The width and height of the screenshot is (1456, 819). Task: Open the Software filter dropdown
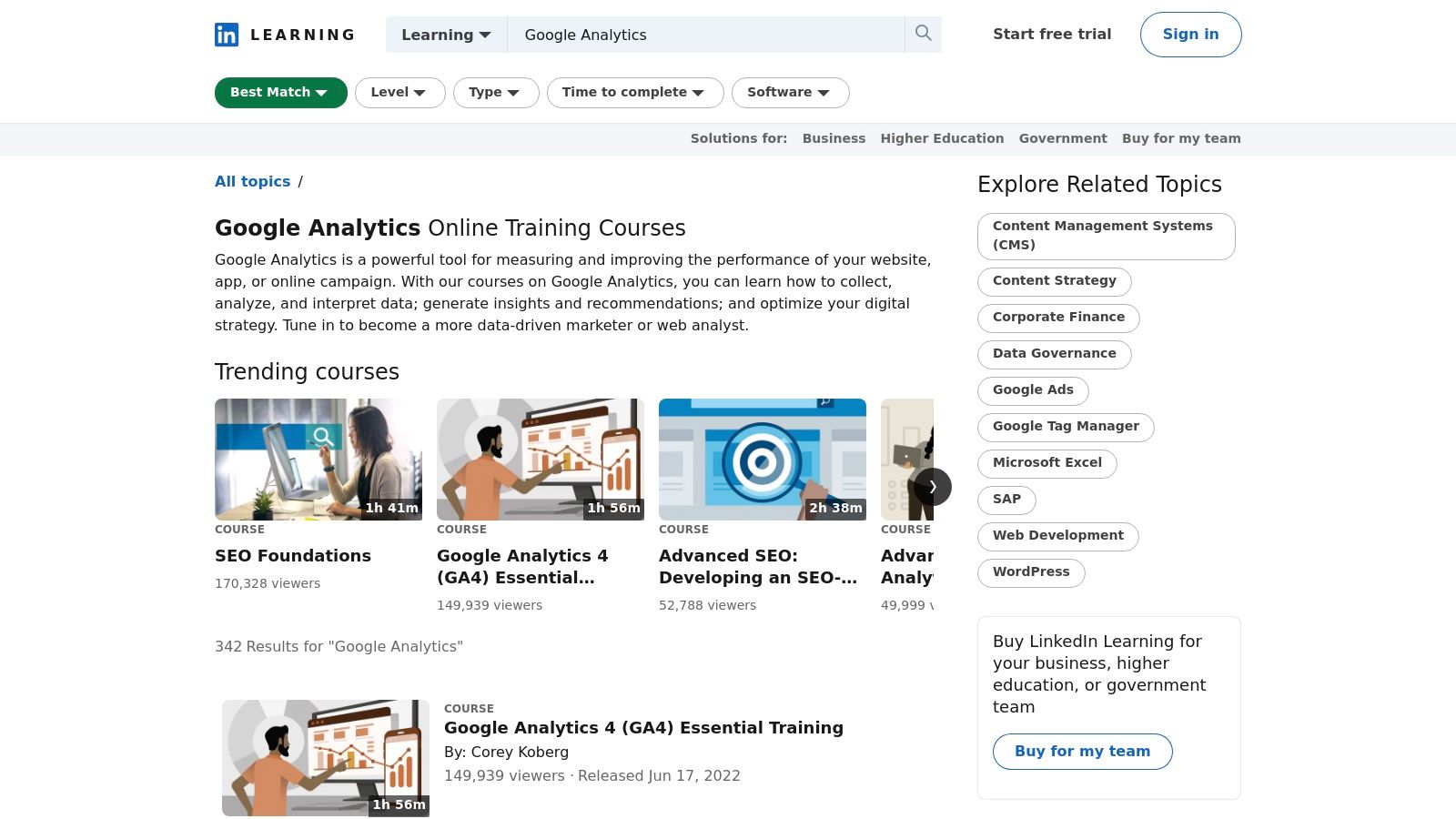pos(790,93)
